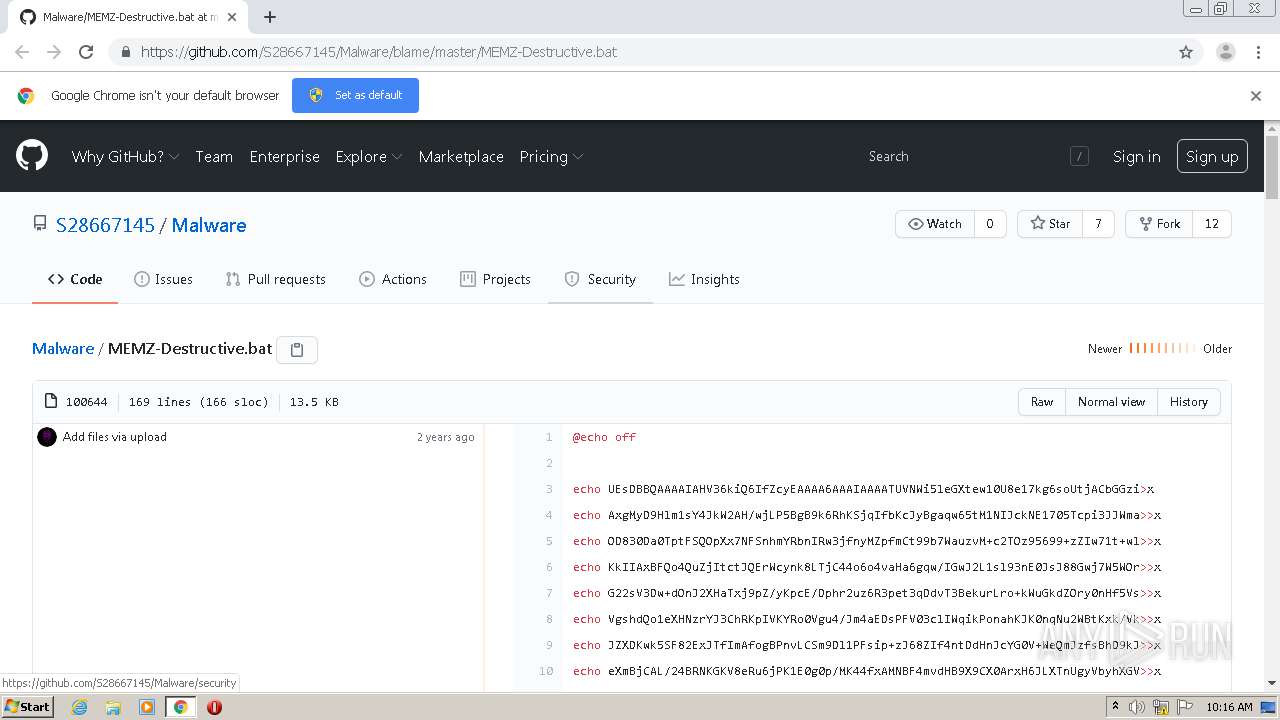Click the commit author avatar

47,437
